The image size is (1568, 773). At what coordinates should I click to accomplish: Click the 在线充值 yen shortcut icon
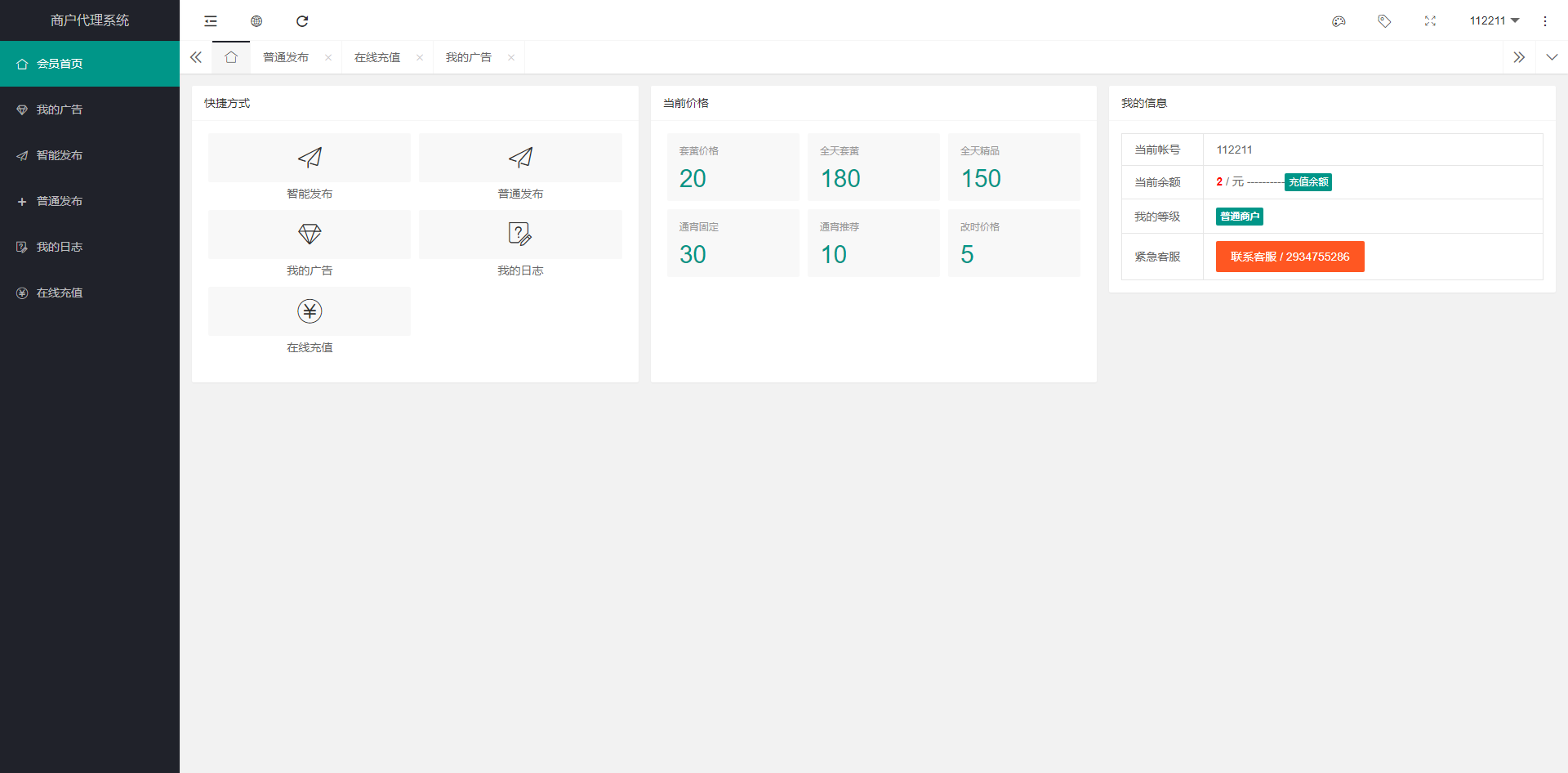point(310,311)
